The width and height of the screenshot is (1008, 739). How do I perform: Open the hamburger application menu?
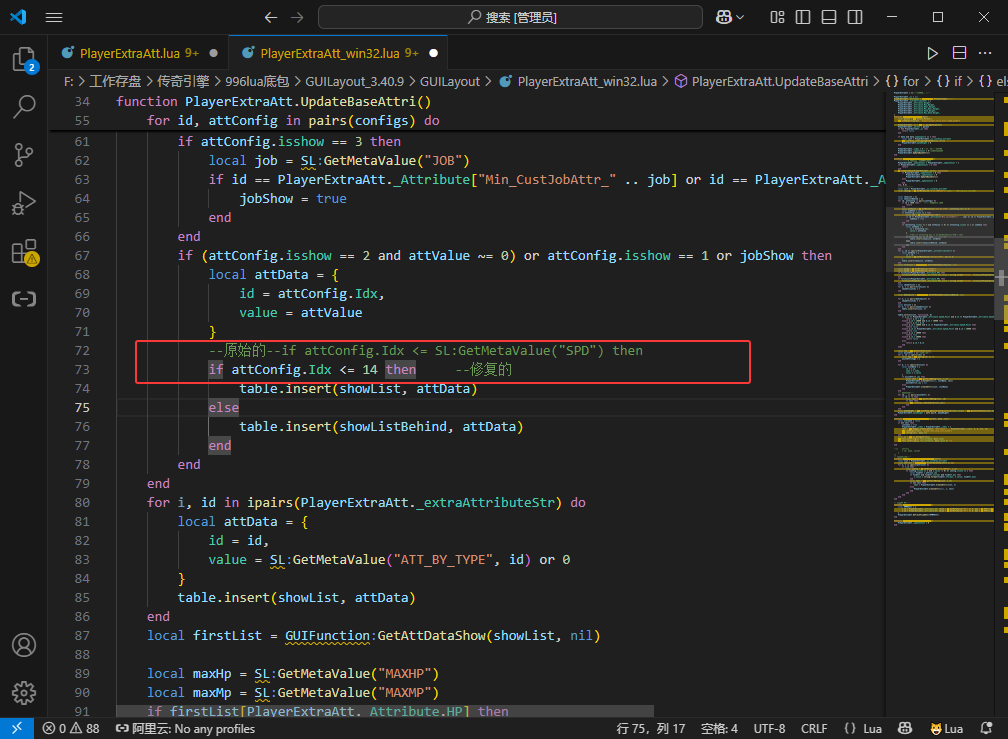[54, 17]
